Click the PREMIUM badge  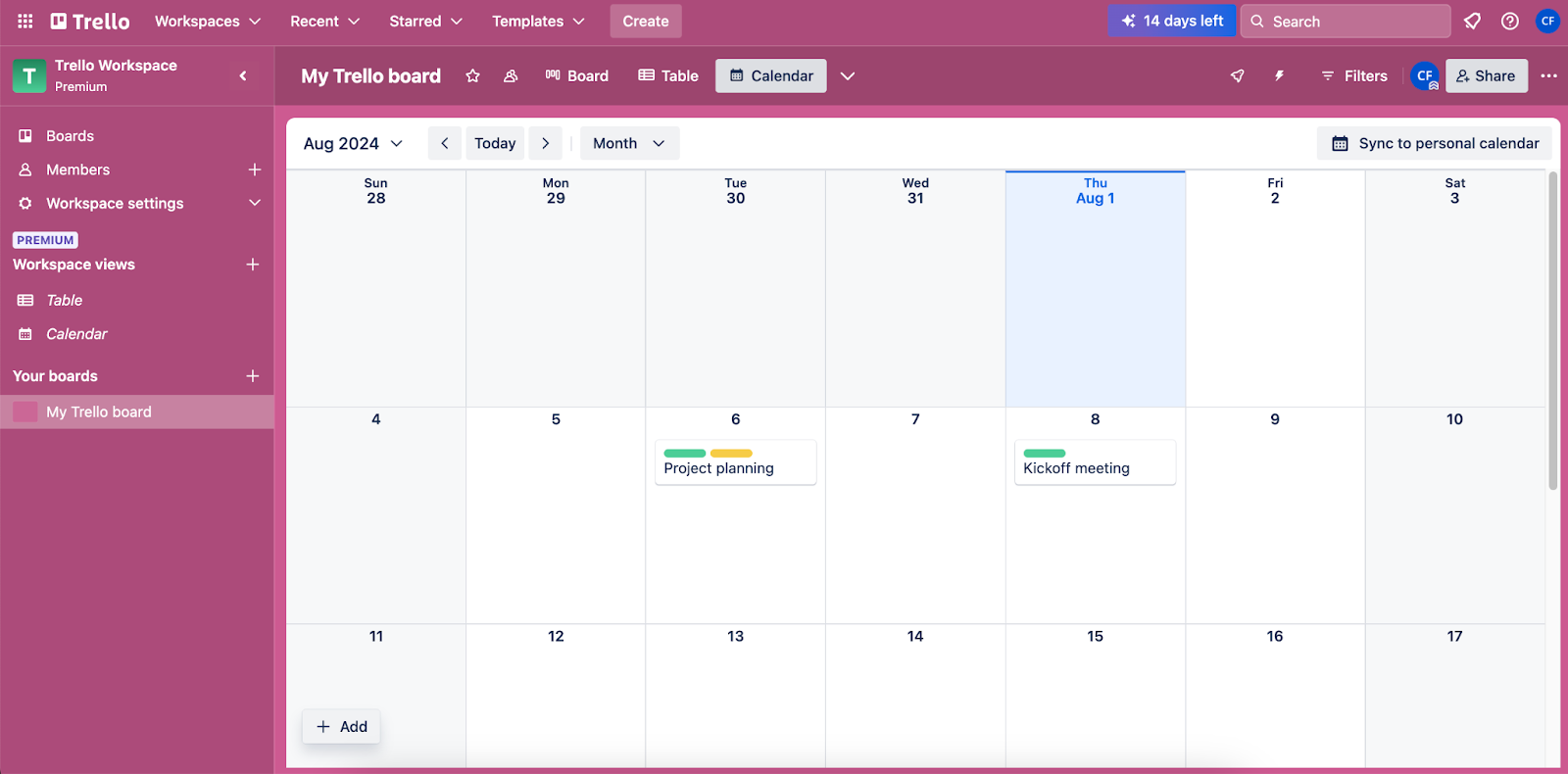45,240
